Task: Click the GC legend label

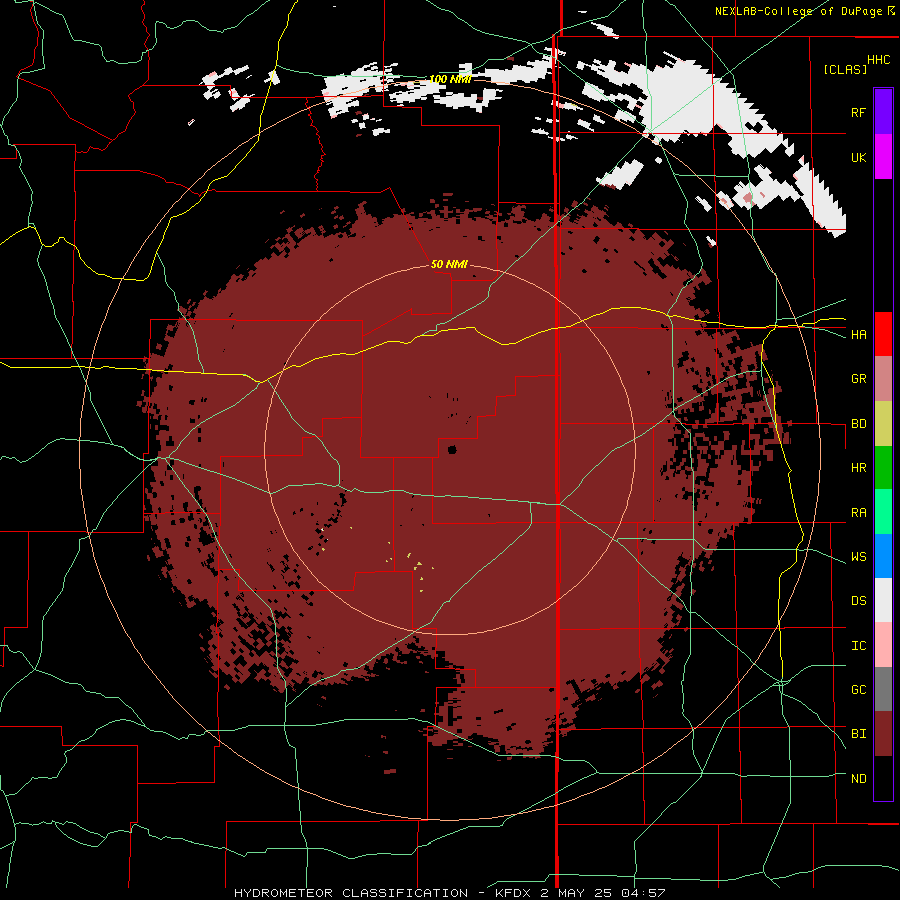Action: pos(858,690)
